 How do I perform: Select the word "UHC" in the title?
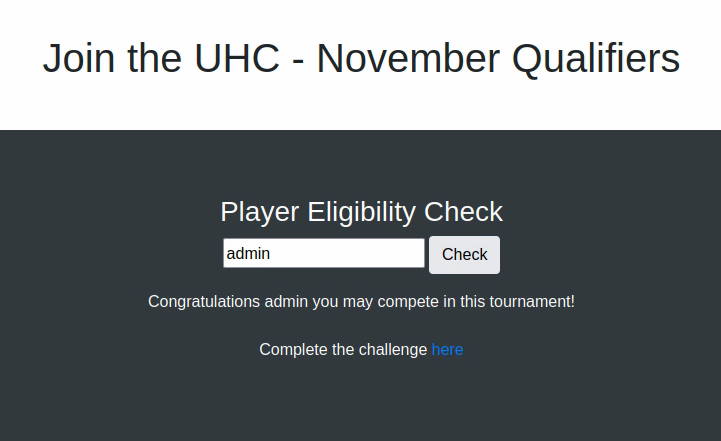coord(237,59)
